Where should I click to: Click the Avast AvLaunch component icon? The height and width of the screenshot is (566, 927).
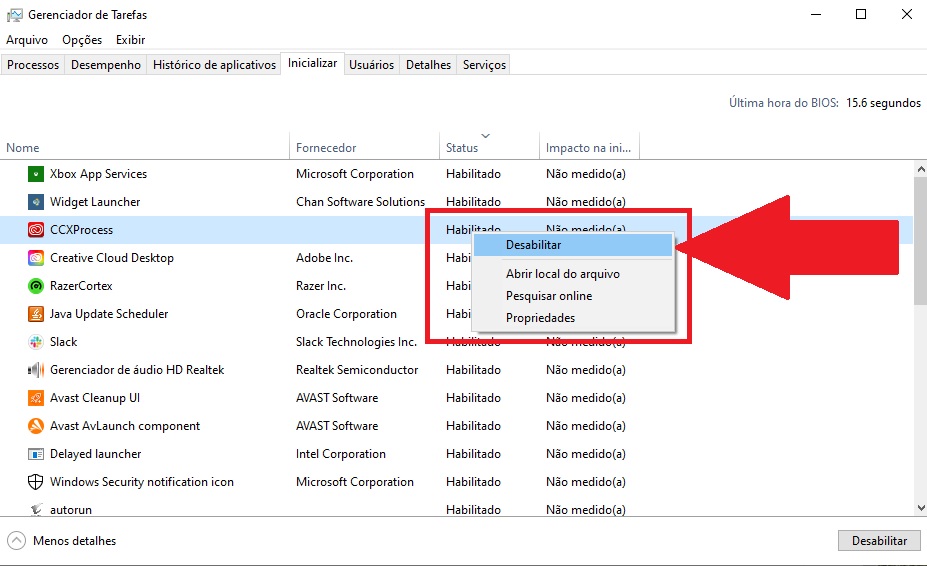pyautogui.click(x=36, y=426)
